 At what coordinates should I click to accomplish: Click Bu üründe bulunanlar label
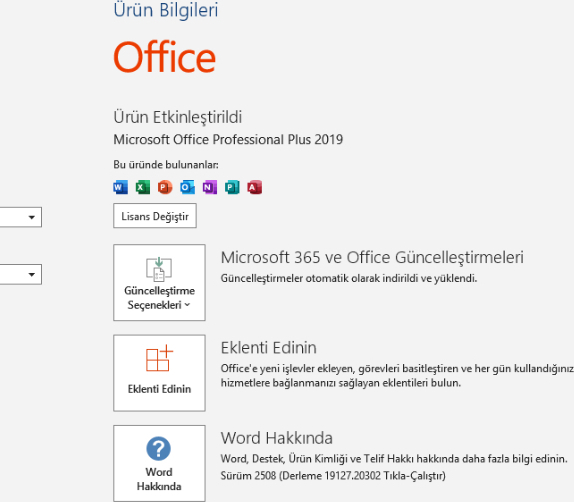coord(166,165)
